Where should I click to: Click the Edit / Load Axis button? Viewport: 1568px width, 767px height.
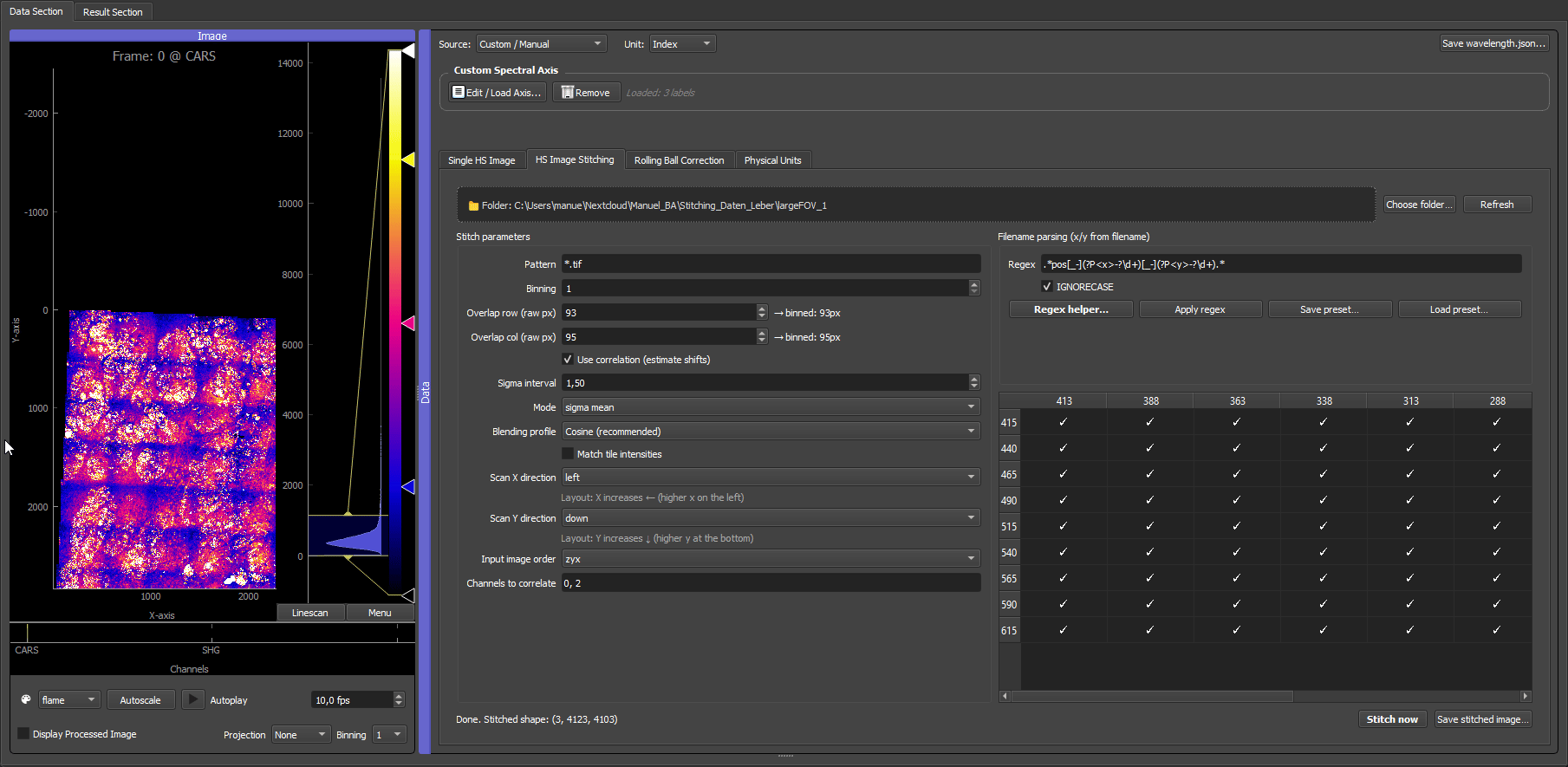(x=497, y=93)
